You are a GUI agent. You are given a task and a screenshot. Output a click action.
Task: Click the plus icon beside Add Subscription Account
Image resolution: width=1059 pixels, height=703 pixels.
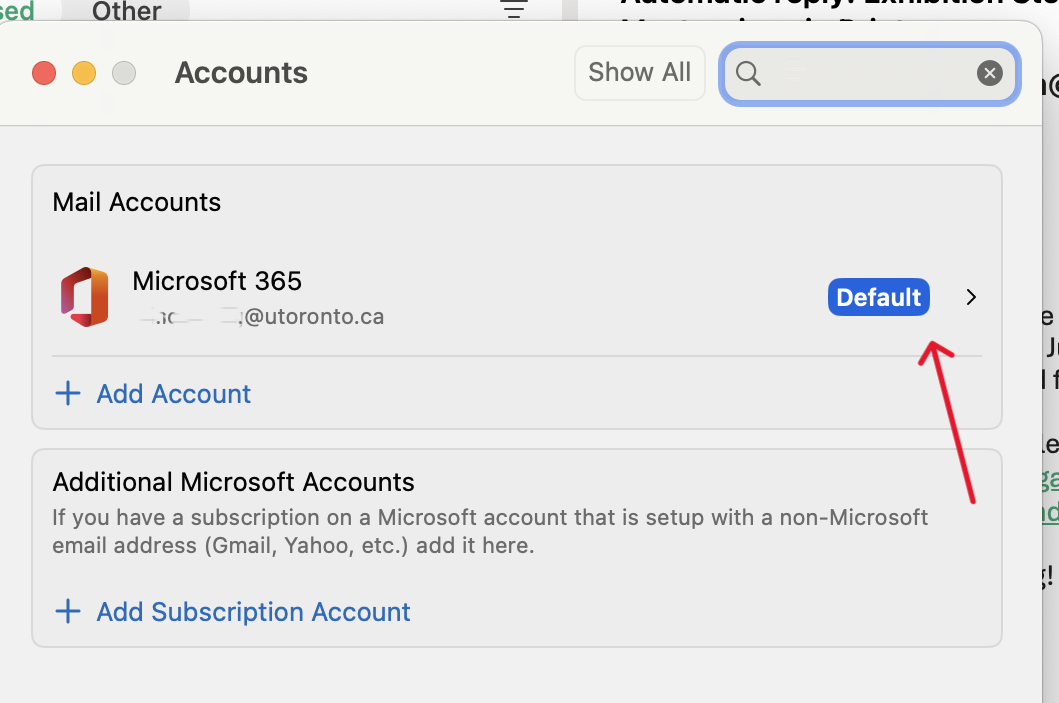[x=67, y=612]
